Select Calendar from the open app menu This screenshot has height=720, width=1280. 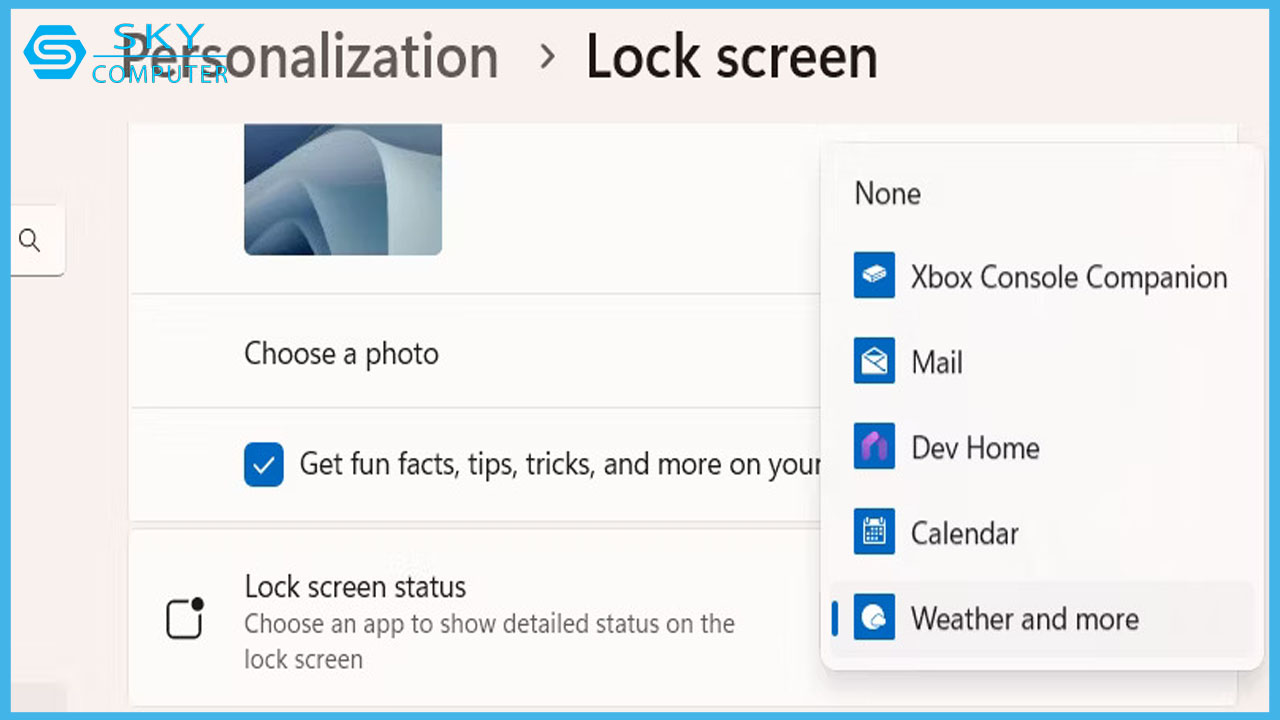point(964,532)
